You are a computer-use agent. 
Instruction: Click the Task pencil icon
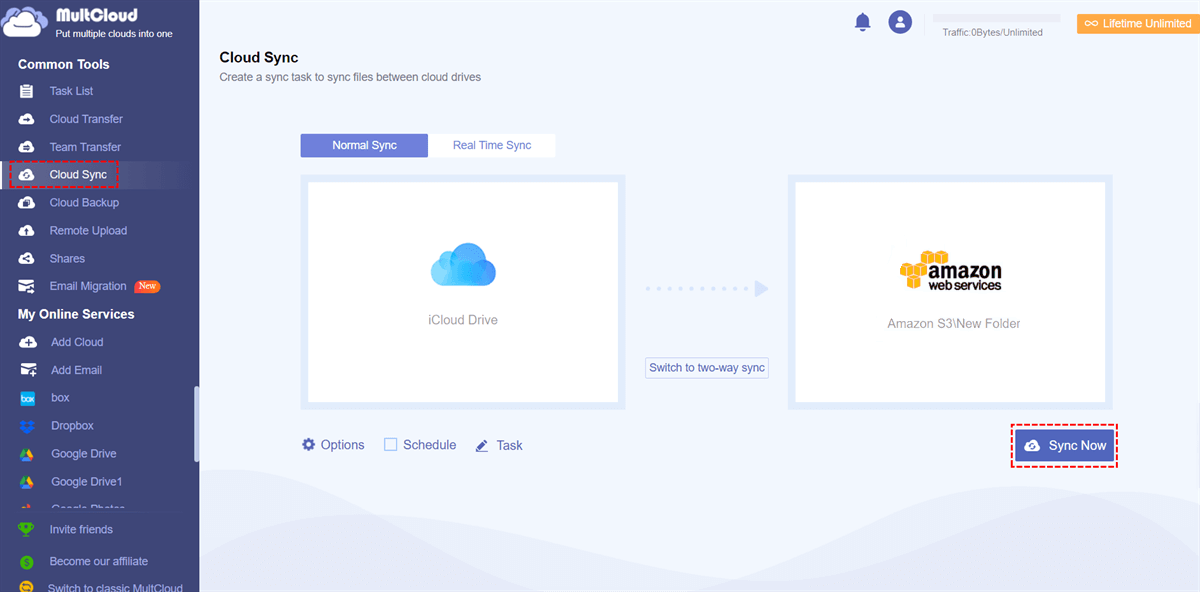[482, 446]
